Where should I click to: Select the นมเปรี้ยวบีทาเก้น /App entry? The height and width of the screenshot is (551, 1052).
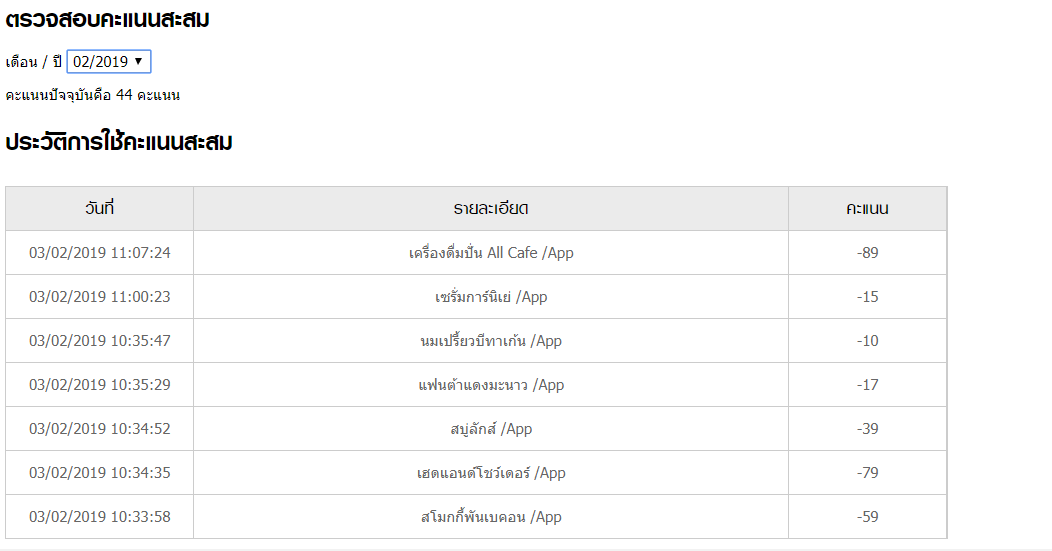[491, 341]
